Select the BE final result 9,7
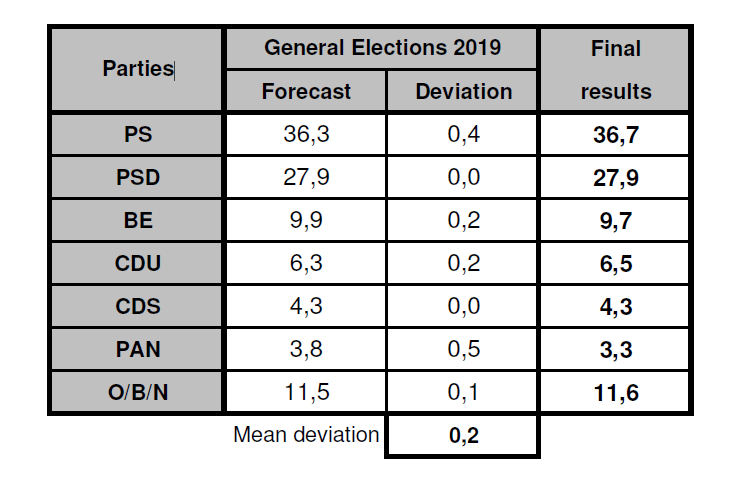742x481 pixels. [615, 221]
